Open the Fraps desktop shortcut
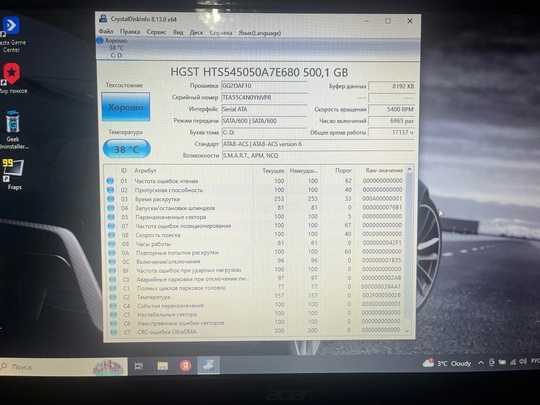 click(14, 174)
